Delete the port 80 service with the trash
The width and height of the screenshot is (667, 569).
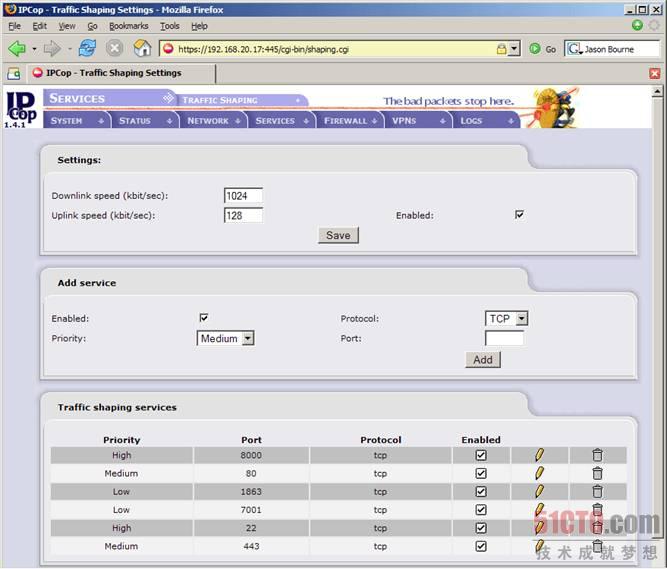click(x=597, y=473)
